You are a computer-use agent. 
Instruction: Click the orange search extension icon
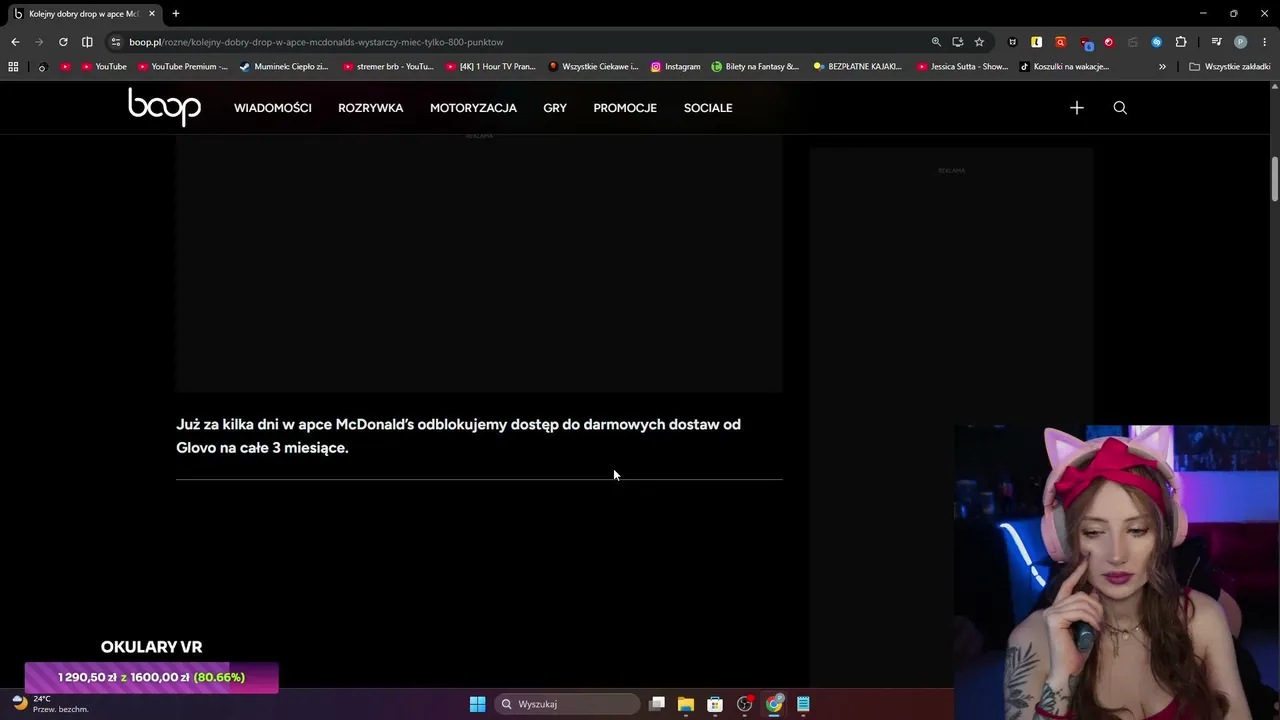[x=1060, y=42]
